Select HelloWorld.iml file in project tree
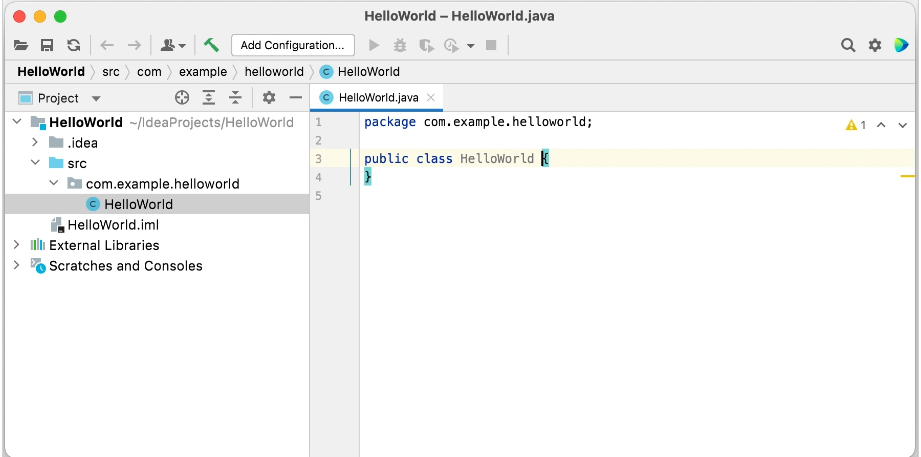921x457 pixels. click(112, 225)
